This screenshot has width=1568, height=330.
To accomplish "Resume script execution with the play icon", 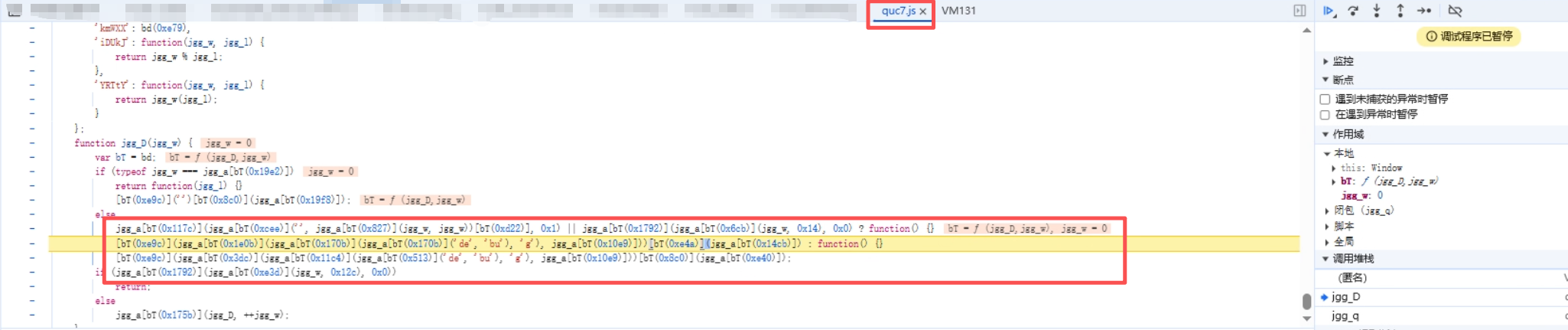I will [x=1329, y=11].
